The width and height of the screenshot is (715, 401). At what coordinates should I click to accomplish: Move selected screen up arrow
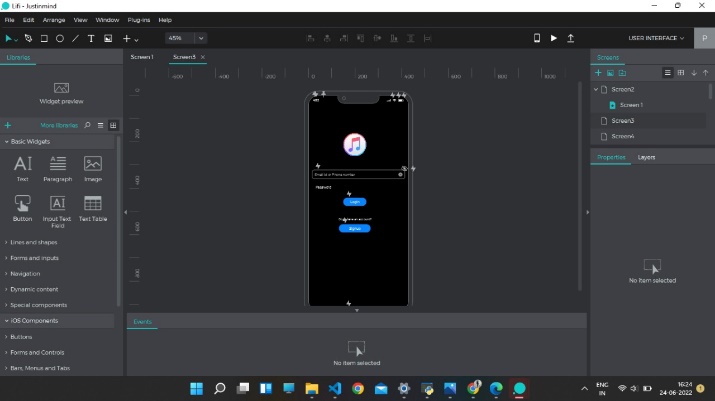[x=705, y=73]
